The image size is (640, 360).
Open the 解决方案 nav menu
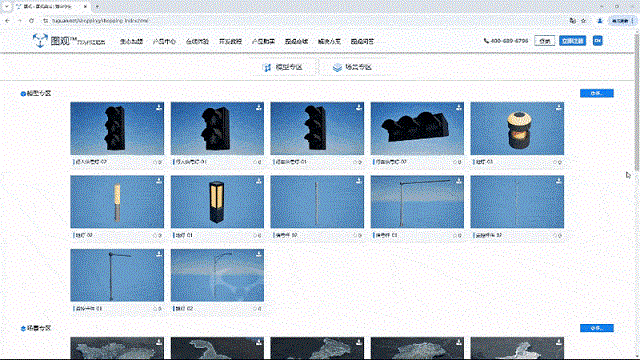coord(329,41)
